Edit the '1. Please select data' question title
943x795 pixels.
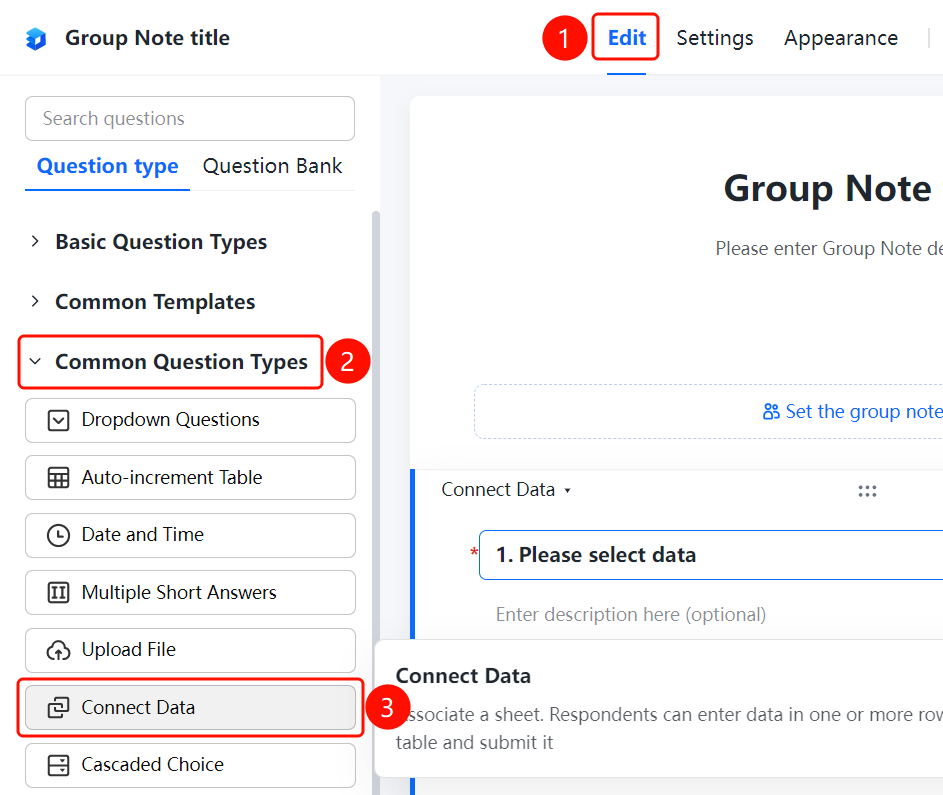711,555
